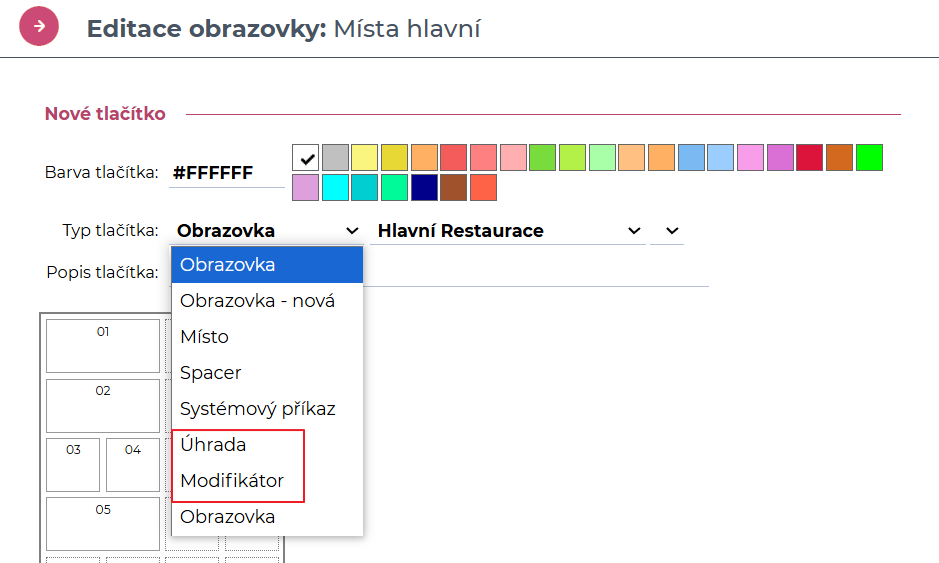Image resolution: width=939 pixels, height=563 pixels.
Task: Pick the brown color swatch
Action: [x=453, y=187]
